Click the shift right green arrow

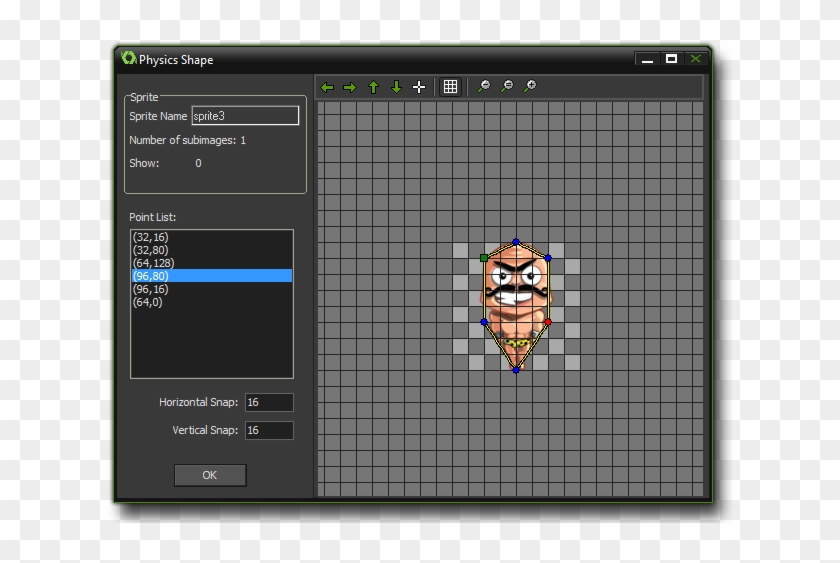350,87
